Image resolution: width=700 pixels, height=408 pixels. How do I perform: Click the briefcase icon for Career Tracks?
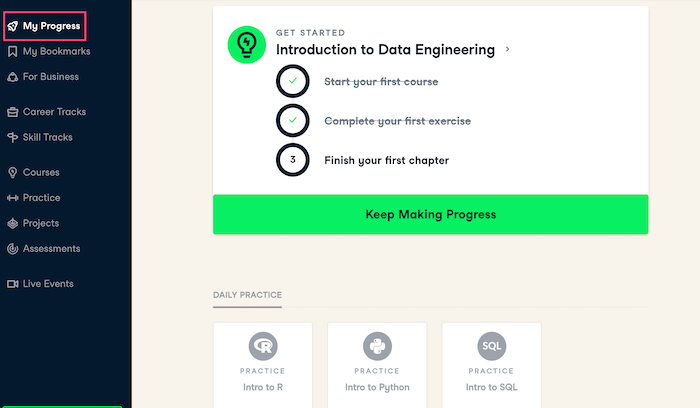pyautogui.click(x=12, y=112)
